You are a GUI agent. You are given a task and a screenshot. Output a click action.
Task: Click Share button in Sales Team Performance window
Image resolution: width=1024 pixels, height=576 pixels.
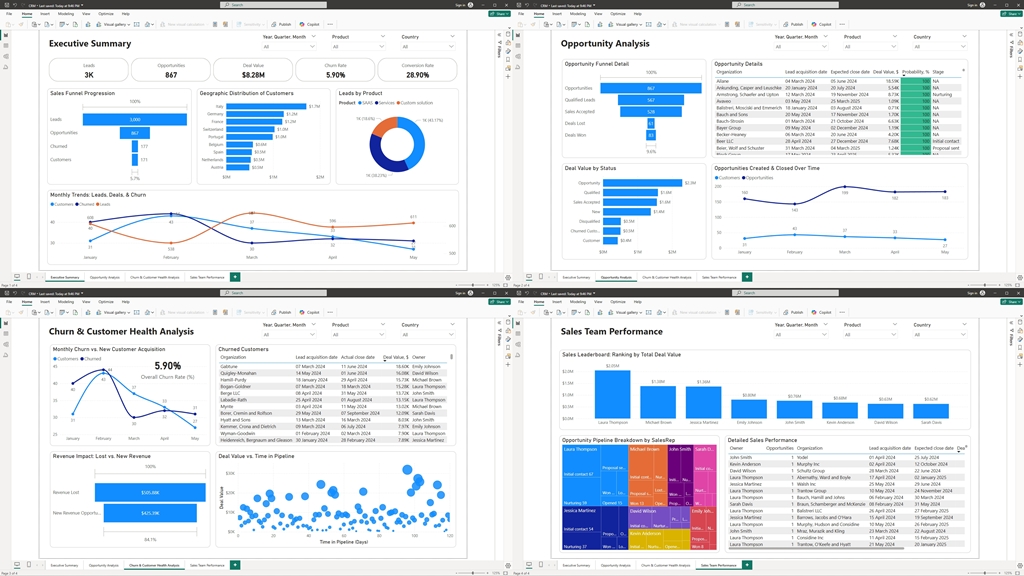[x=1012, y=302]
